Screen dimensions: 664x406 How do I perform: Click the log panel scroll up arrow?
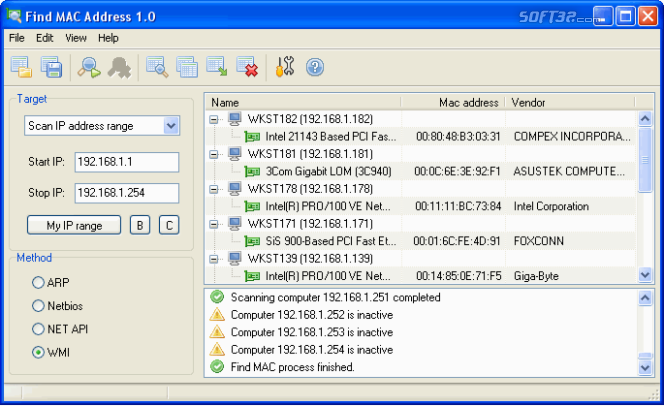click(x=645, y=298)
